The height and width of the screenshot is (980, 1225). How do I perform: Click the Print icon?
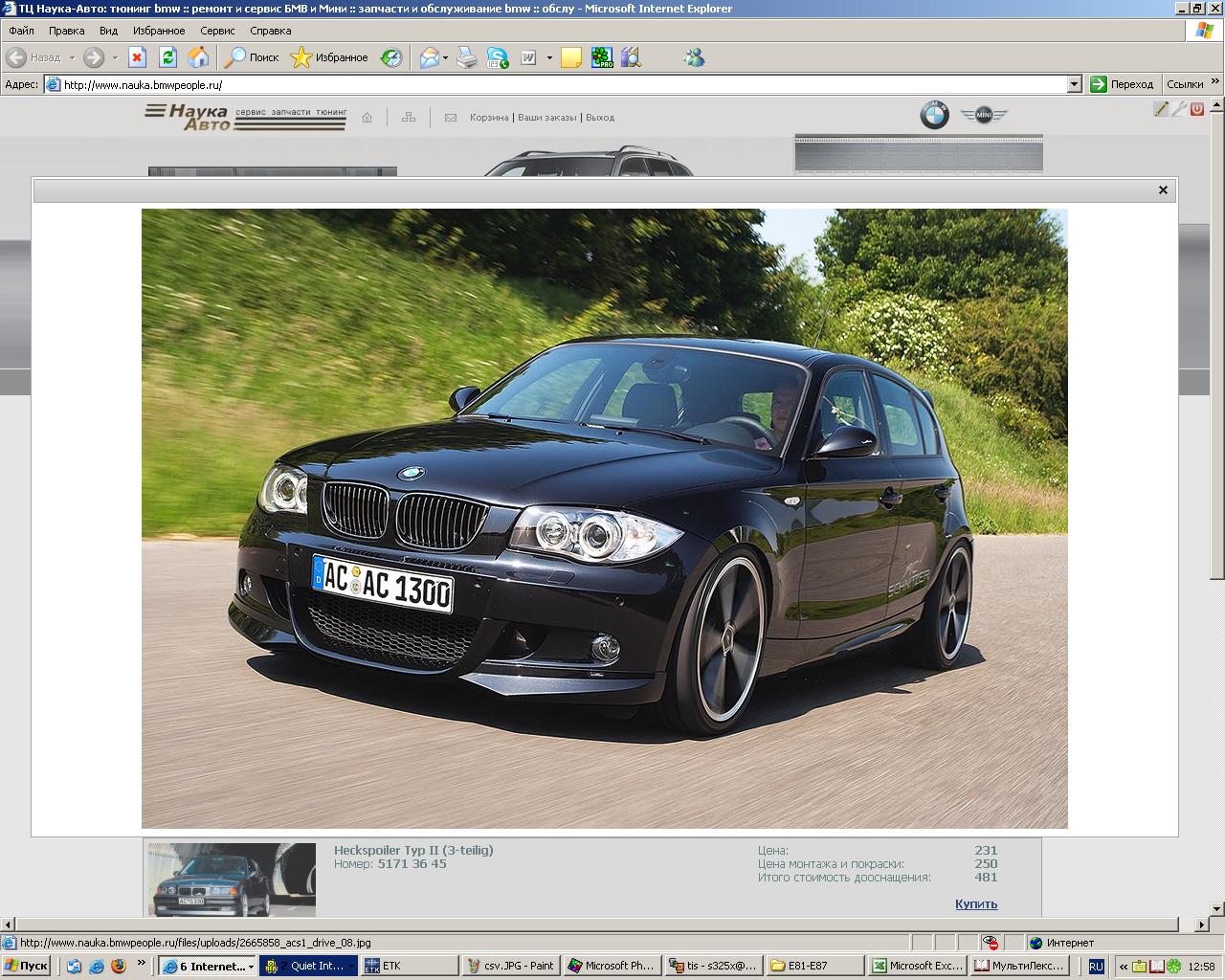pos(466,57)
